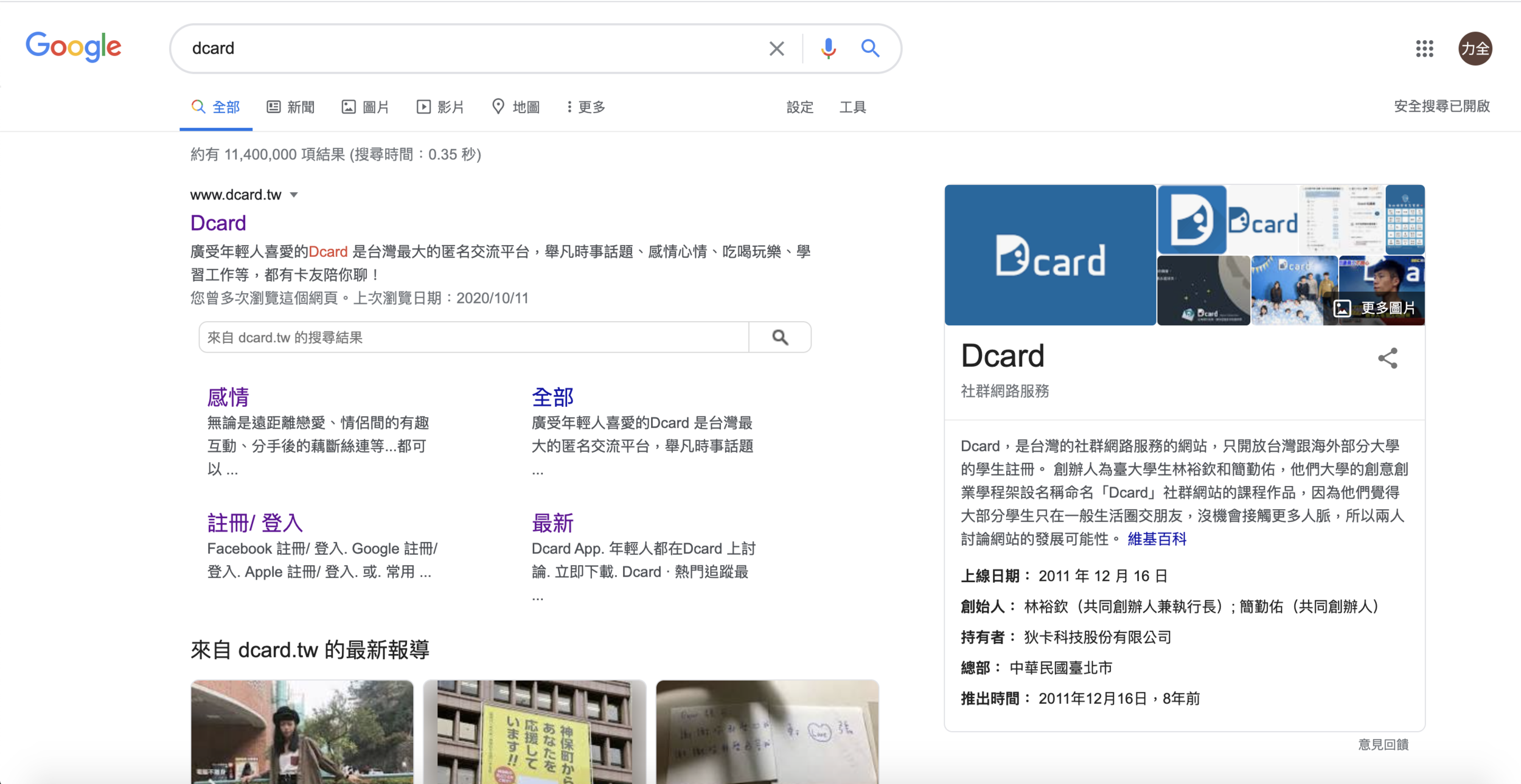Start voice search with microphone icon

click(828, 49)
